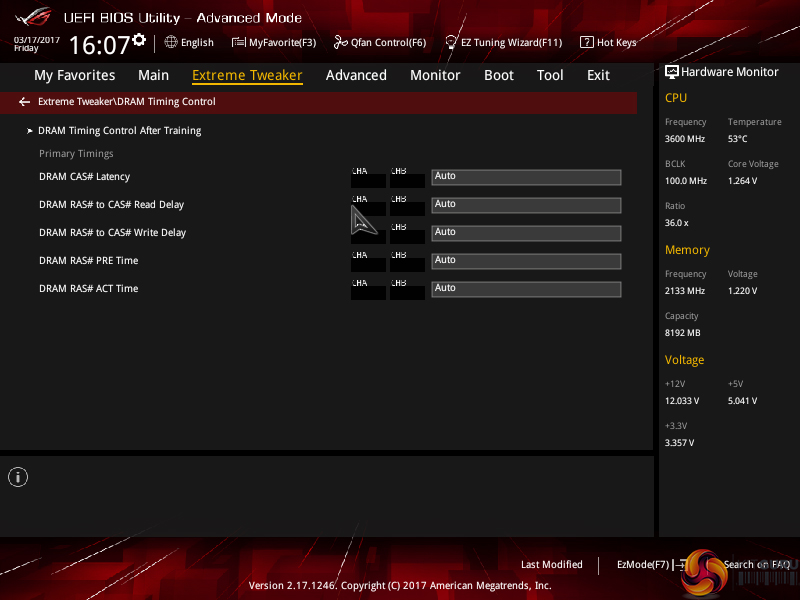Viewport: 800px width, 600px height.
Task: Click the Primary Timings section heading
Action: click(x=76, y=154)
